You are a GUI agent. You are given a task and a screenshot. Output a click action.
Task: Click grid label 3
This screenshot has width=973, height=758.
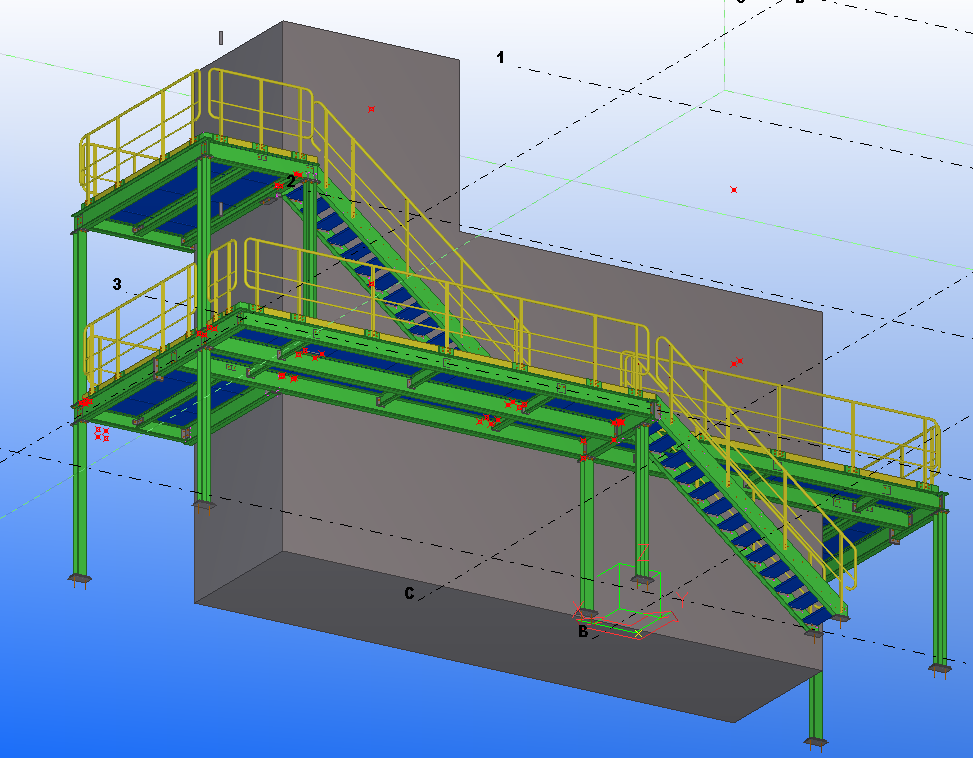117,285
